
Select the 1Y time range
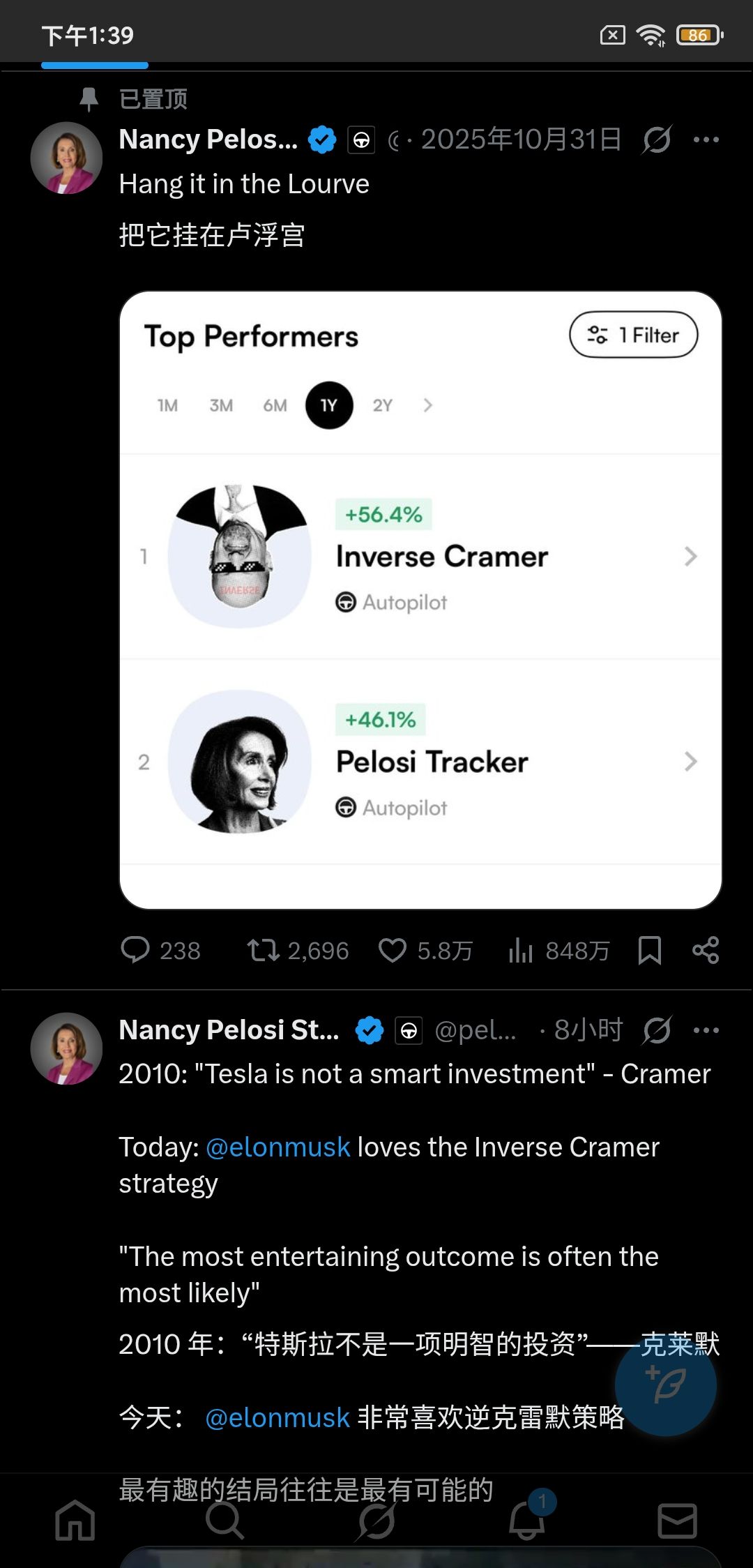329,405
